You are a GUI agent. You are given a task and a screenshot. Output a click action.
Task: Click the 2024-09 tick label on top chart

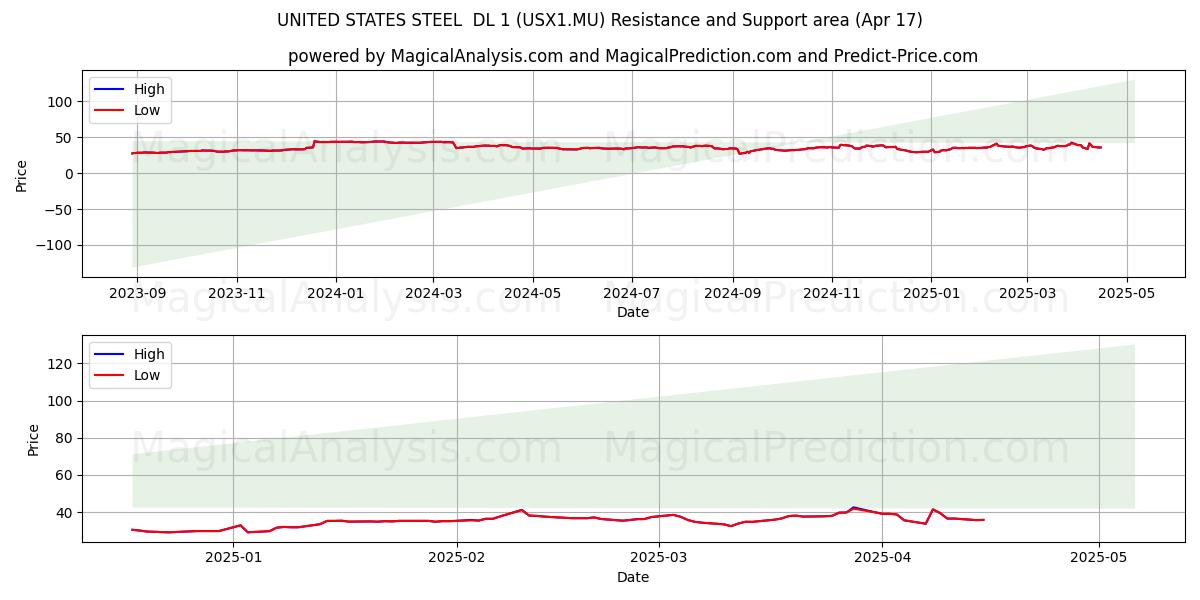[733, 294]
